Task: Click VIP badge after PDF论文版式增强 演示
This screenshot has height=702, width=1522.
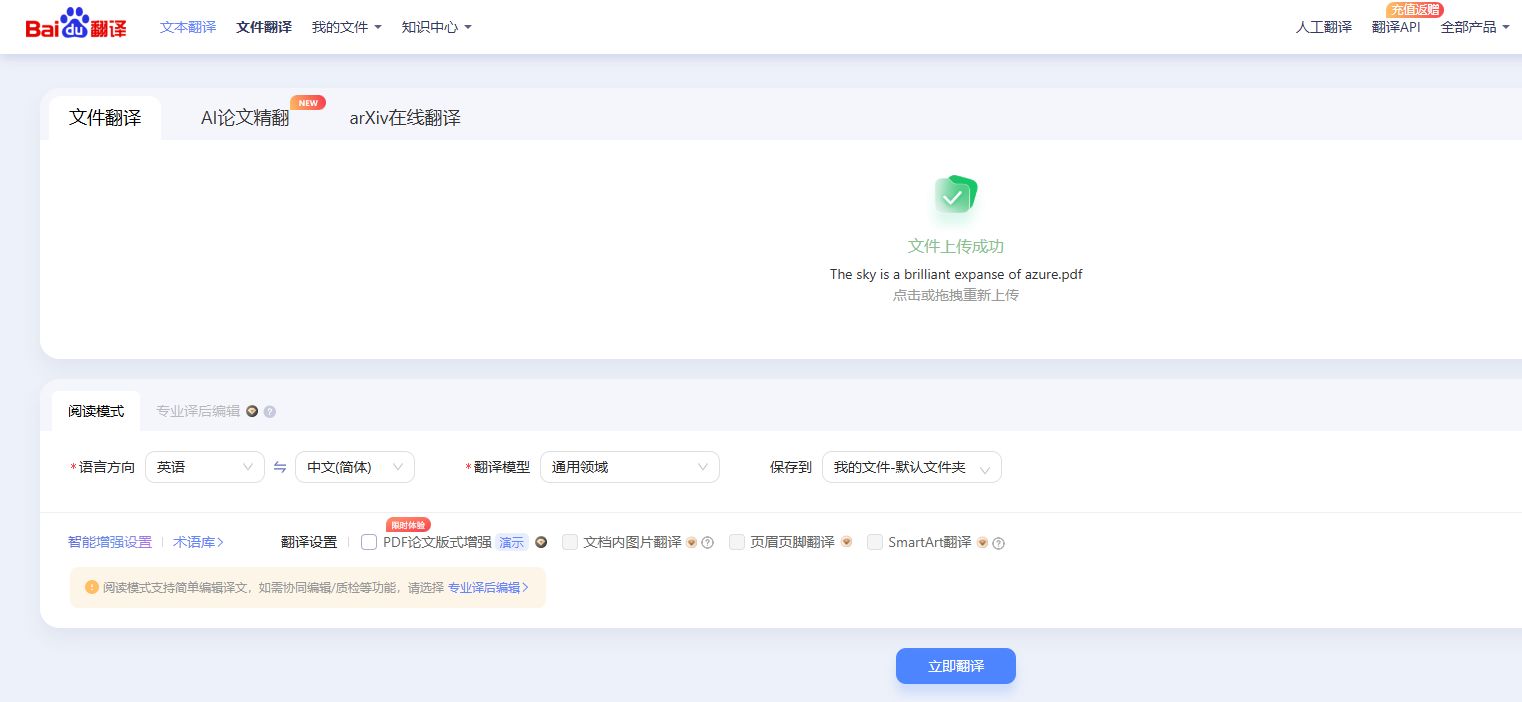Action: 541,542
